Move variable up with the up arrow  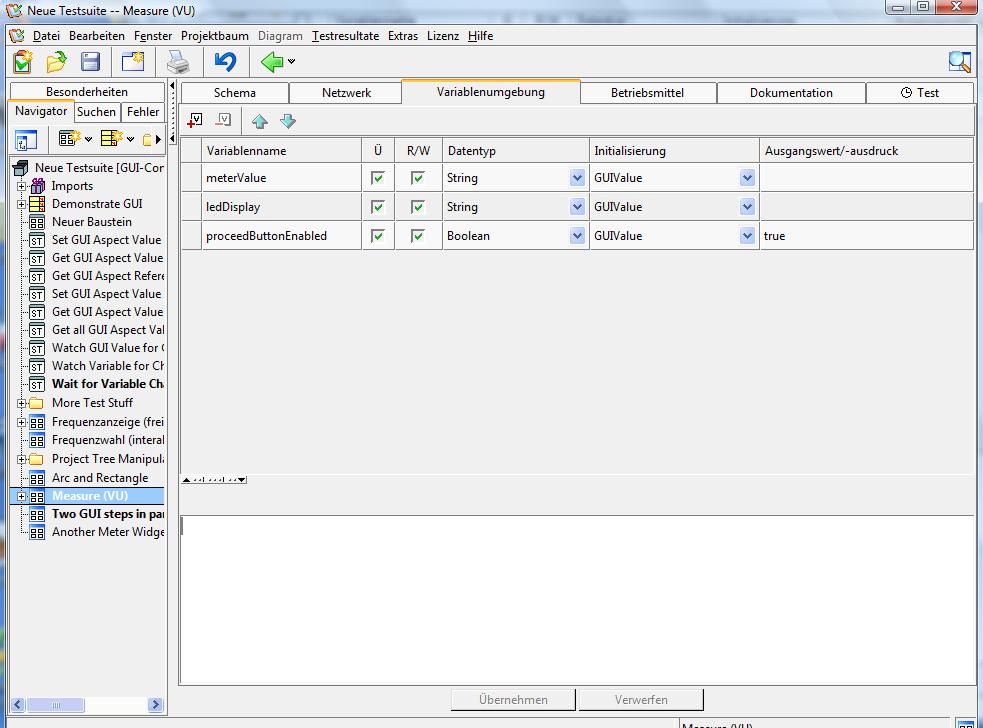pyautogui.click(x=260, y=121)
